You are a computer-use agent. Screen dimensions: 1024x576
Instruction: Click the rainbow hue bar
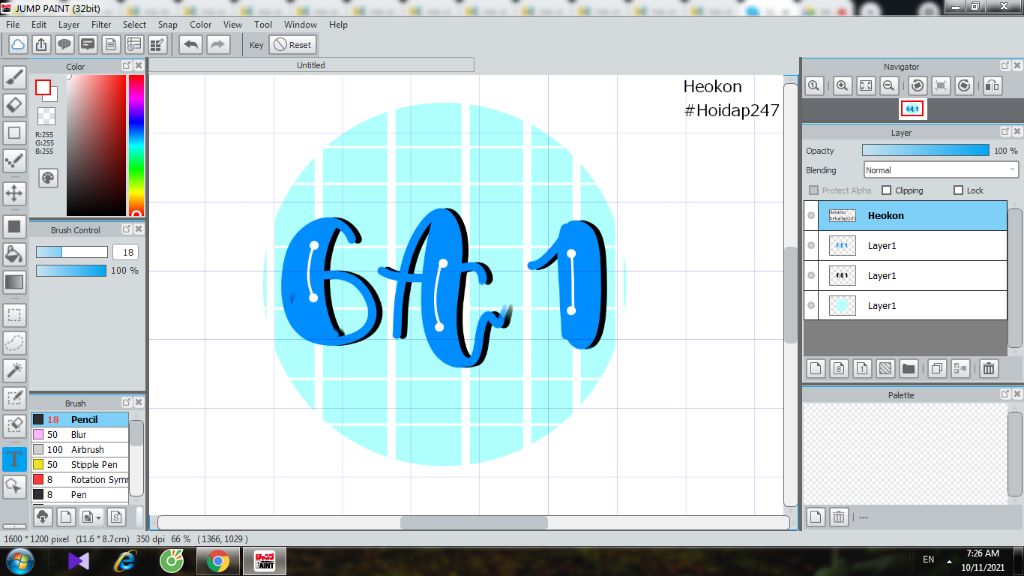coord(136,145)
